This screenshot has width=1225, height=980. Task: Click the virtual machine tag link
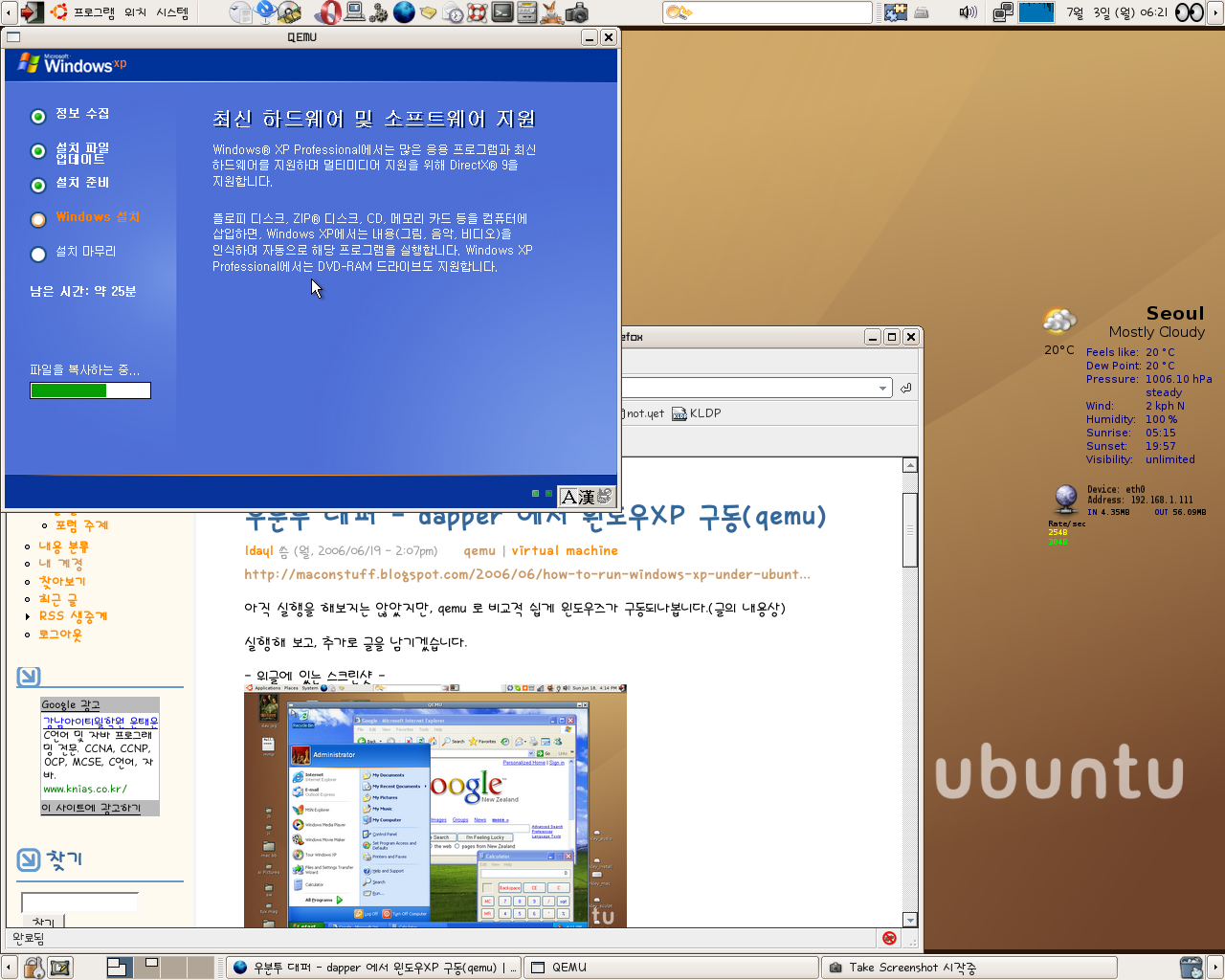pyautogui.click(x=565, y=550)
